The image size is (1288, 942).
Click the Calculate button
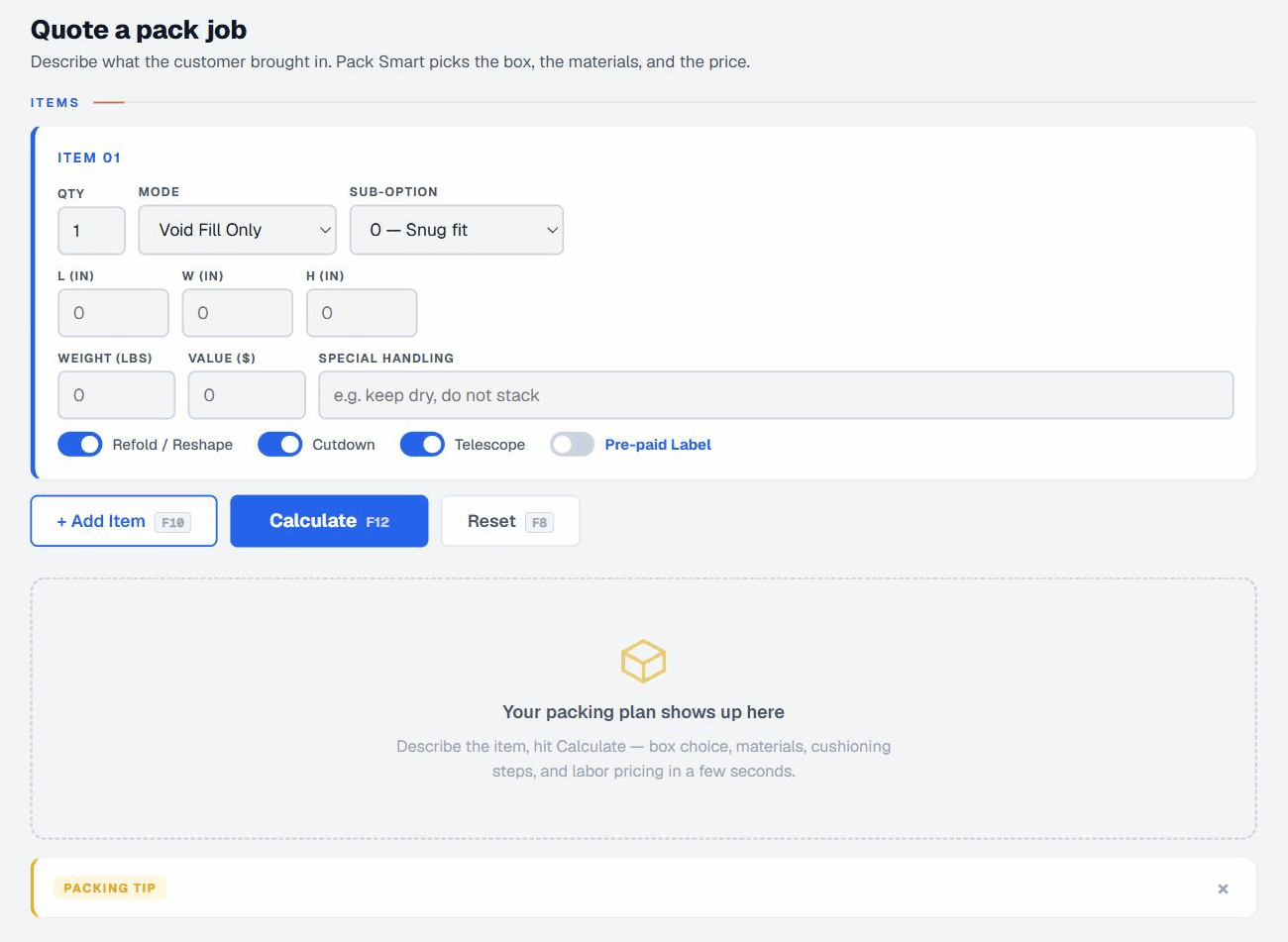tap(329, 521)
